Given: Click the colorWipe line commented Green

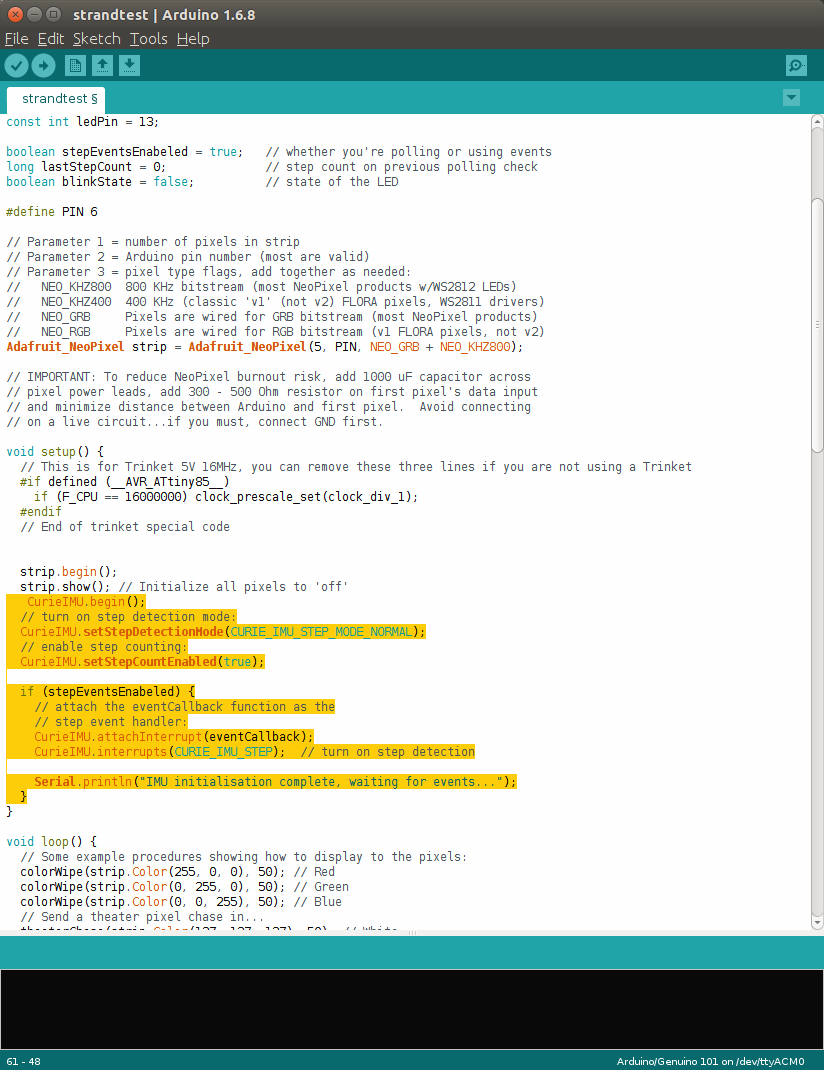Looking at the screenshot, I should (x=184, y=887).
